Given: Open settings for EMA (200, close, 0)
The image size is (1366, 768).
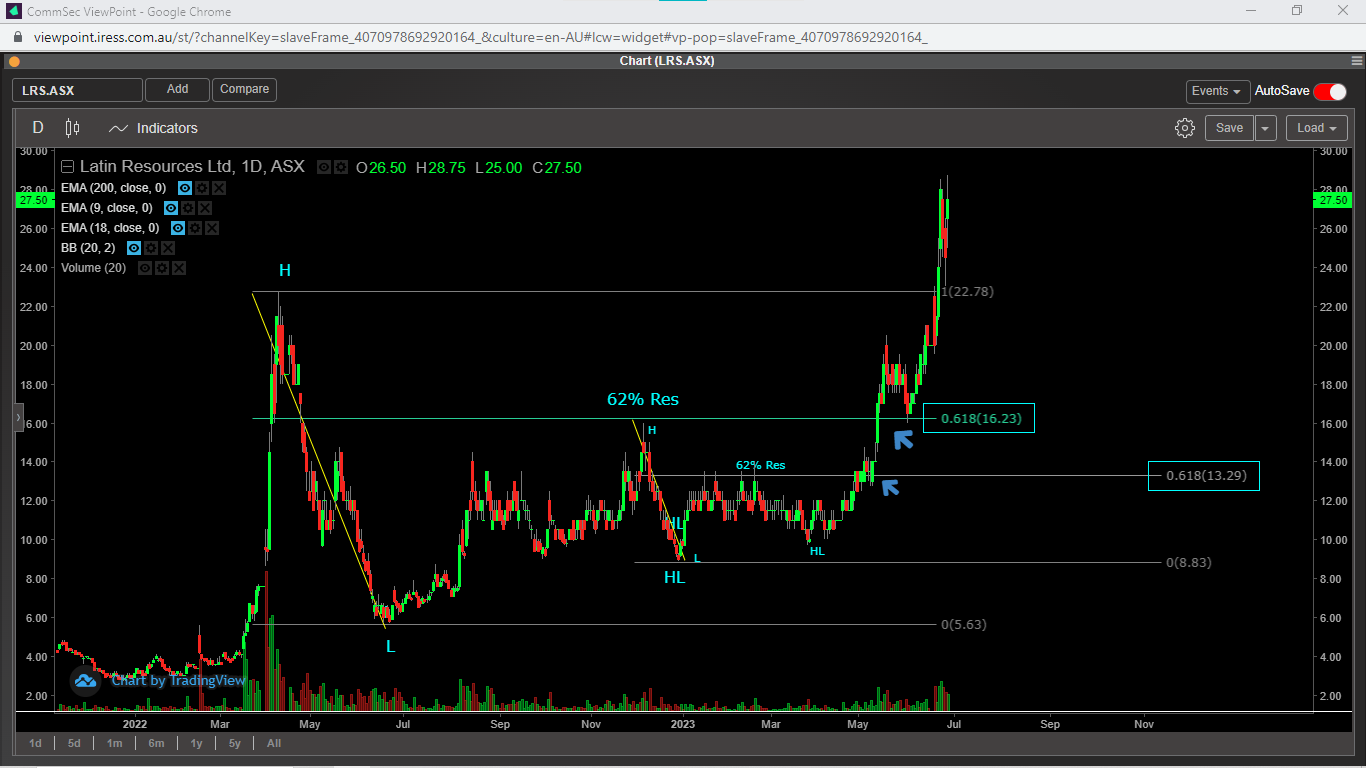Looking at the screenshot, I should pyautogui.click(x=202, y=188).
